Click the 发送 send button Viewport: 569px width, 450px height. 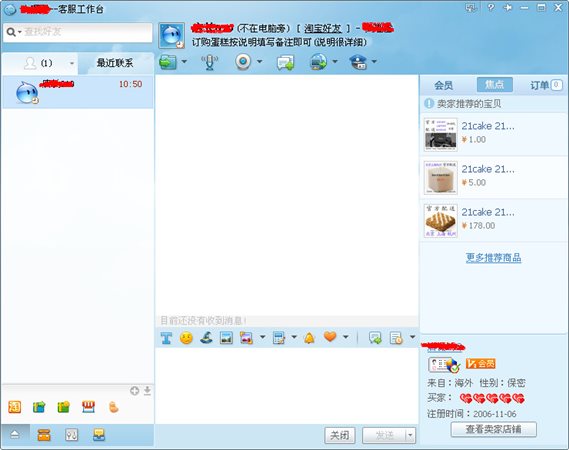pos(384,435)
